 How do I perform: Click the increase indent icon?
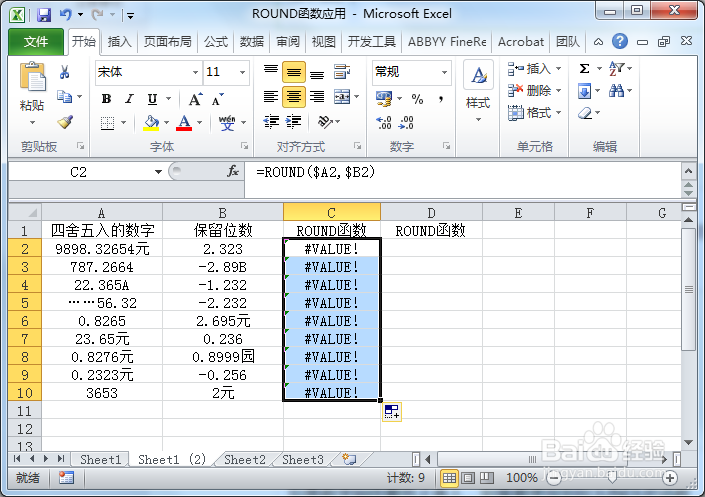pyautogui.click(x=294, y=121)
